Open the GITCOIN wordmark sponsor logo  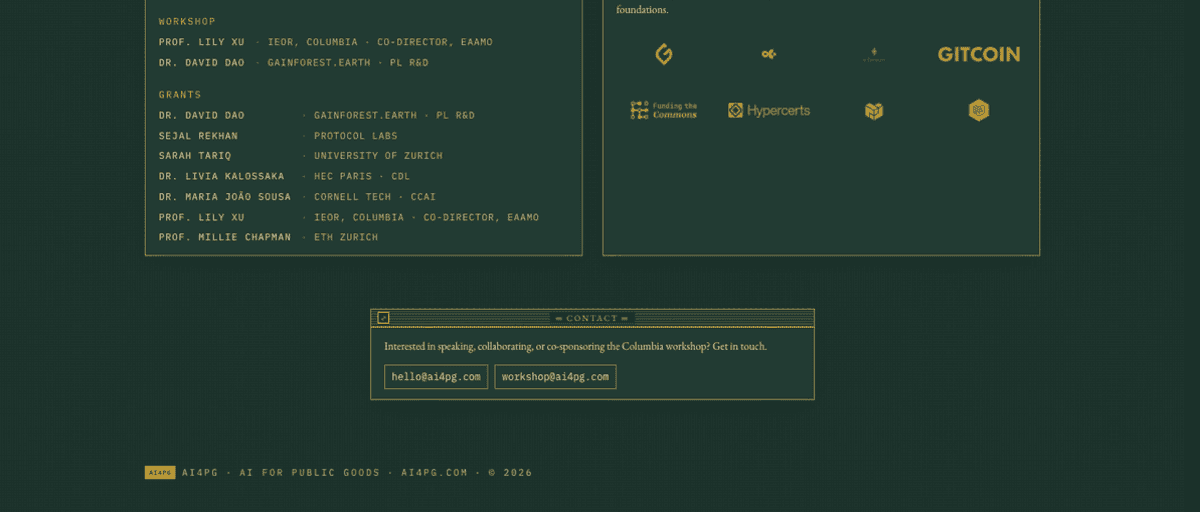click(x=979, y=54)
